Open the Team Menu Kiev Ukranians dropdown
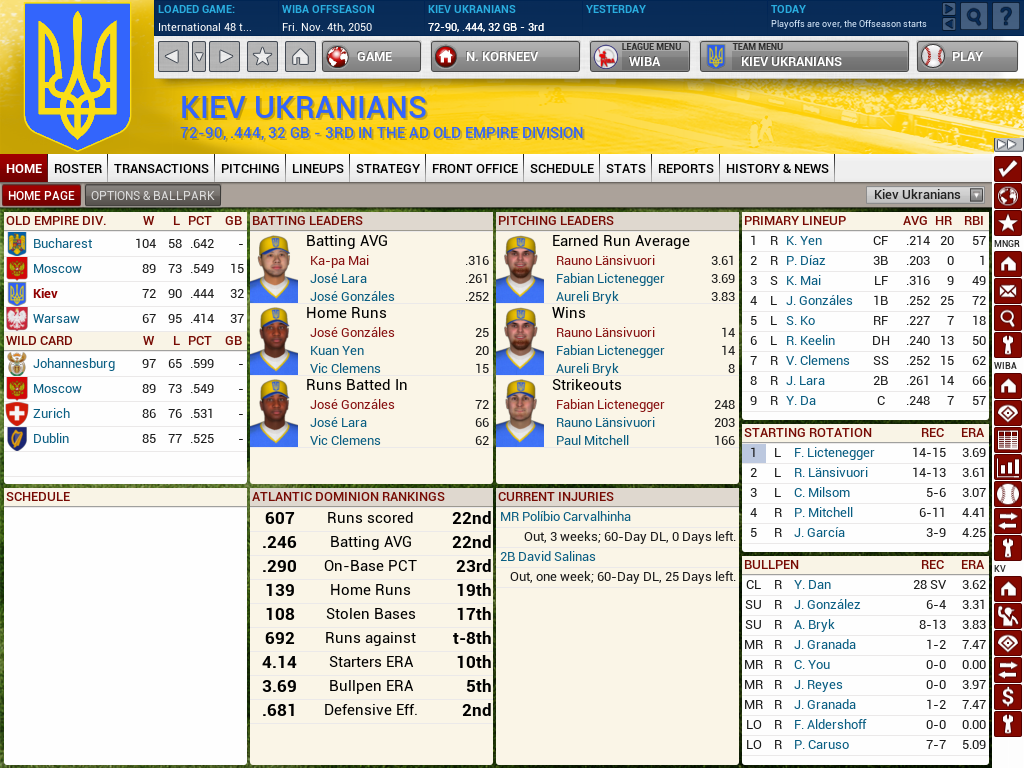This screenshot has height=768, width=1024. pos(805,57)
